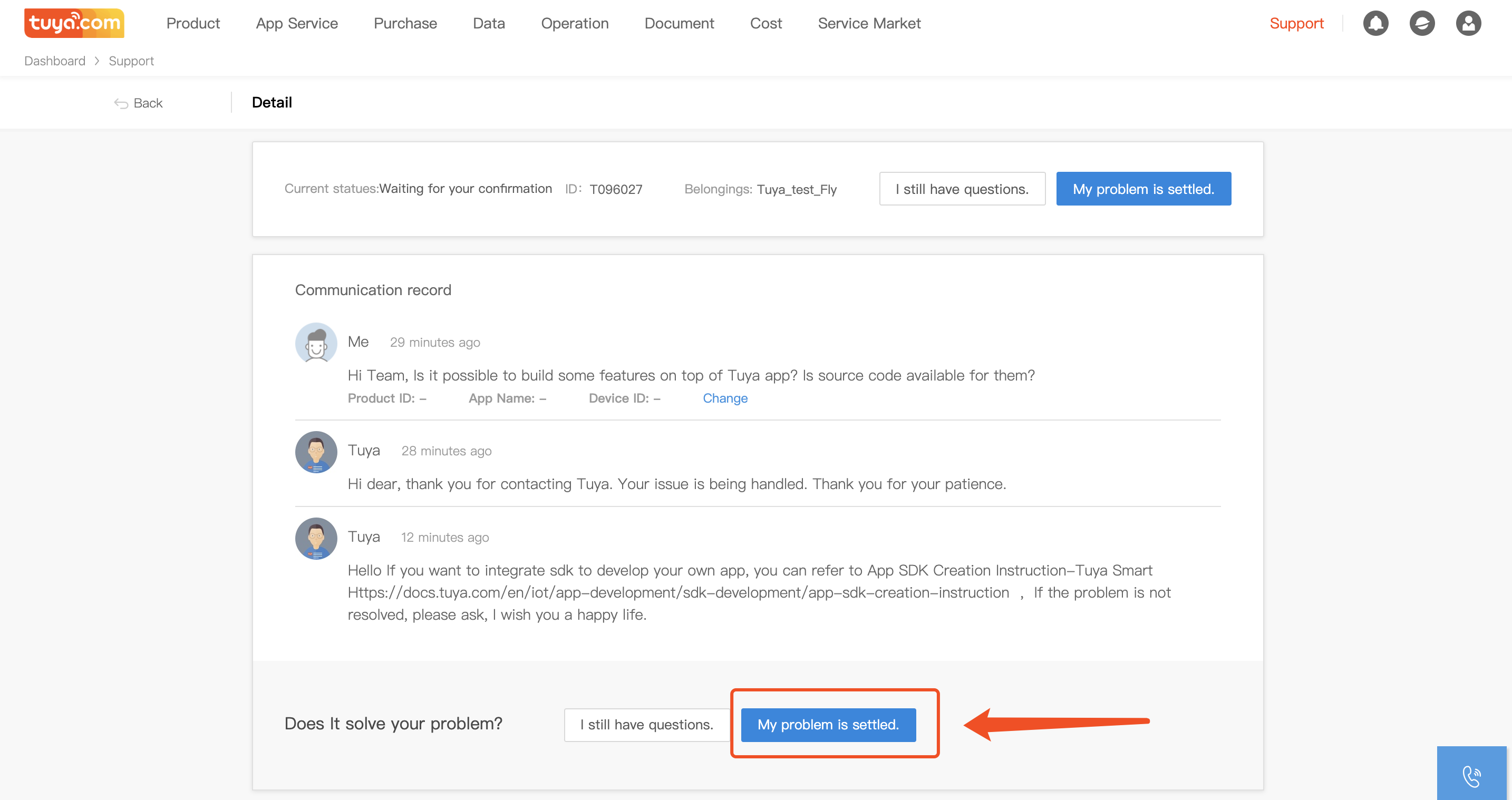The image size is (1512, 800).
Task: Click top 'My problem is settled.' button
Action: coord(1143,189)
